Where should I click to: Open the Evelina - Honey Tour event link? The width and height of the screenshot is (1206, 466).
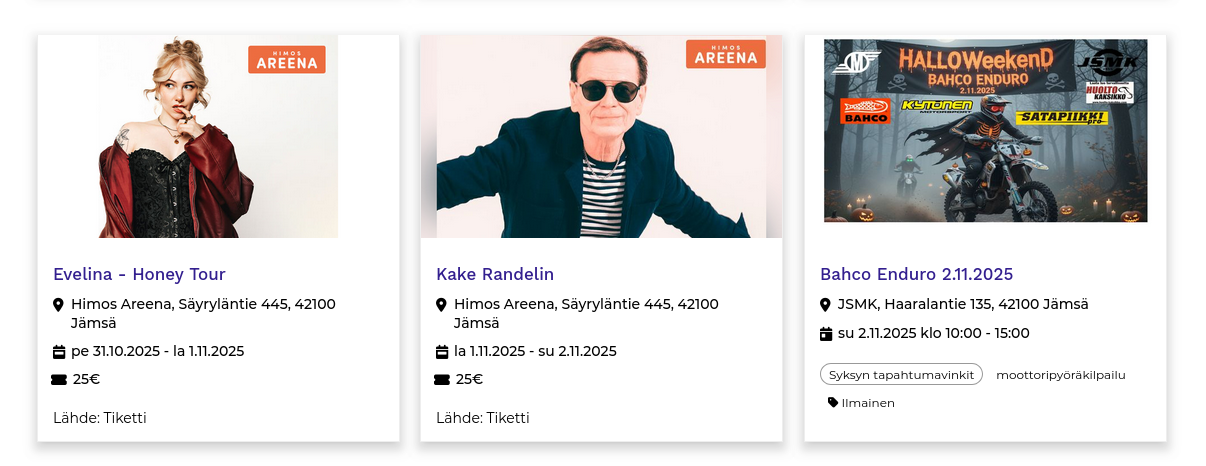coord(139,274)
